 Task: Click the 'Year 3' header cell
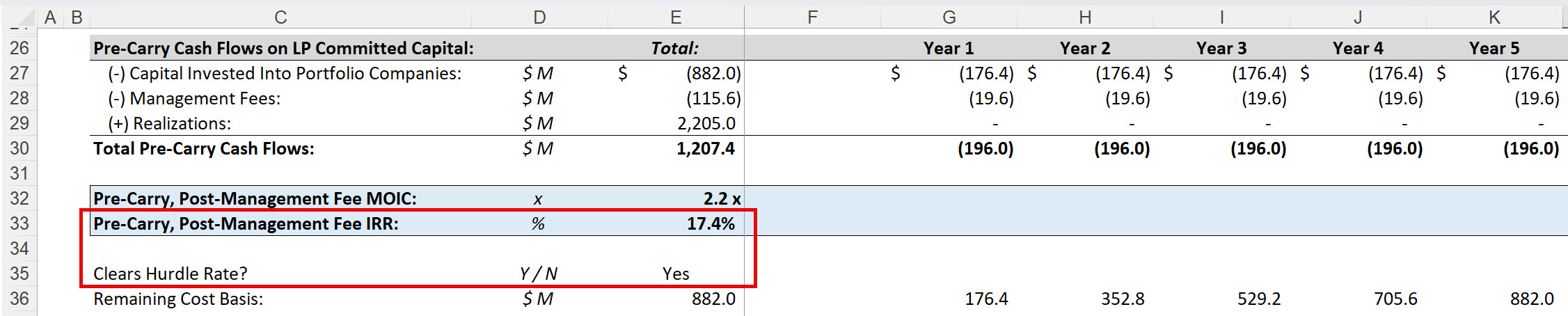pyautogui.click(x=1221, y=48)
